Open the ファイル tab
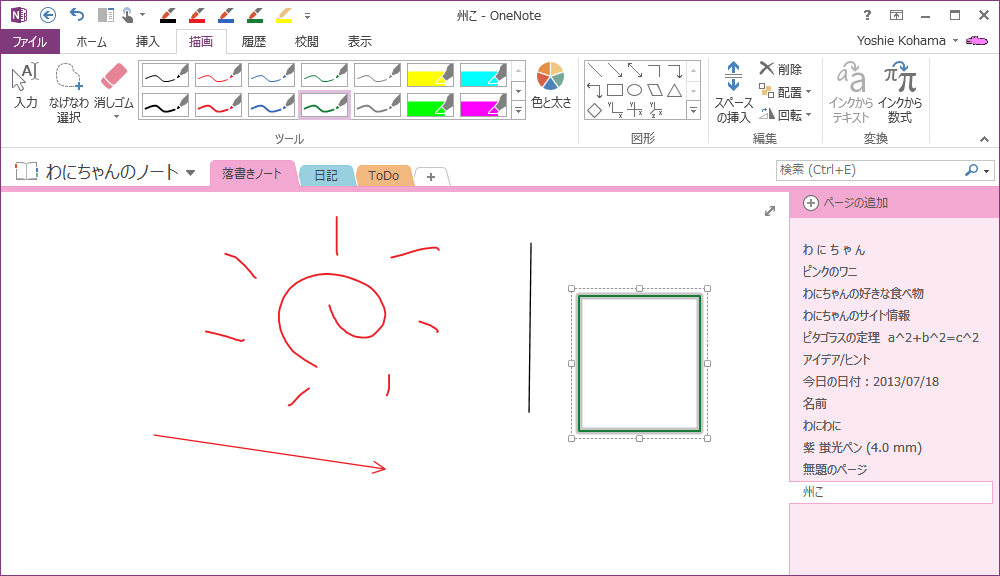Viewport: 1000px width, 576px height. [30, 41]
